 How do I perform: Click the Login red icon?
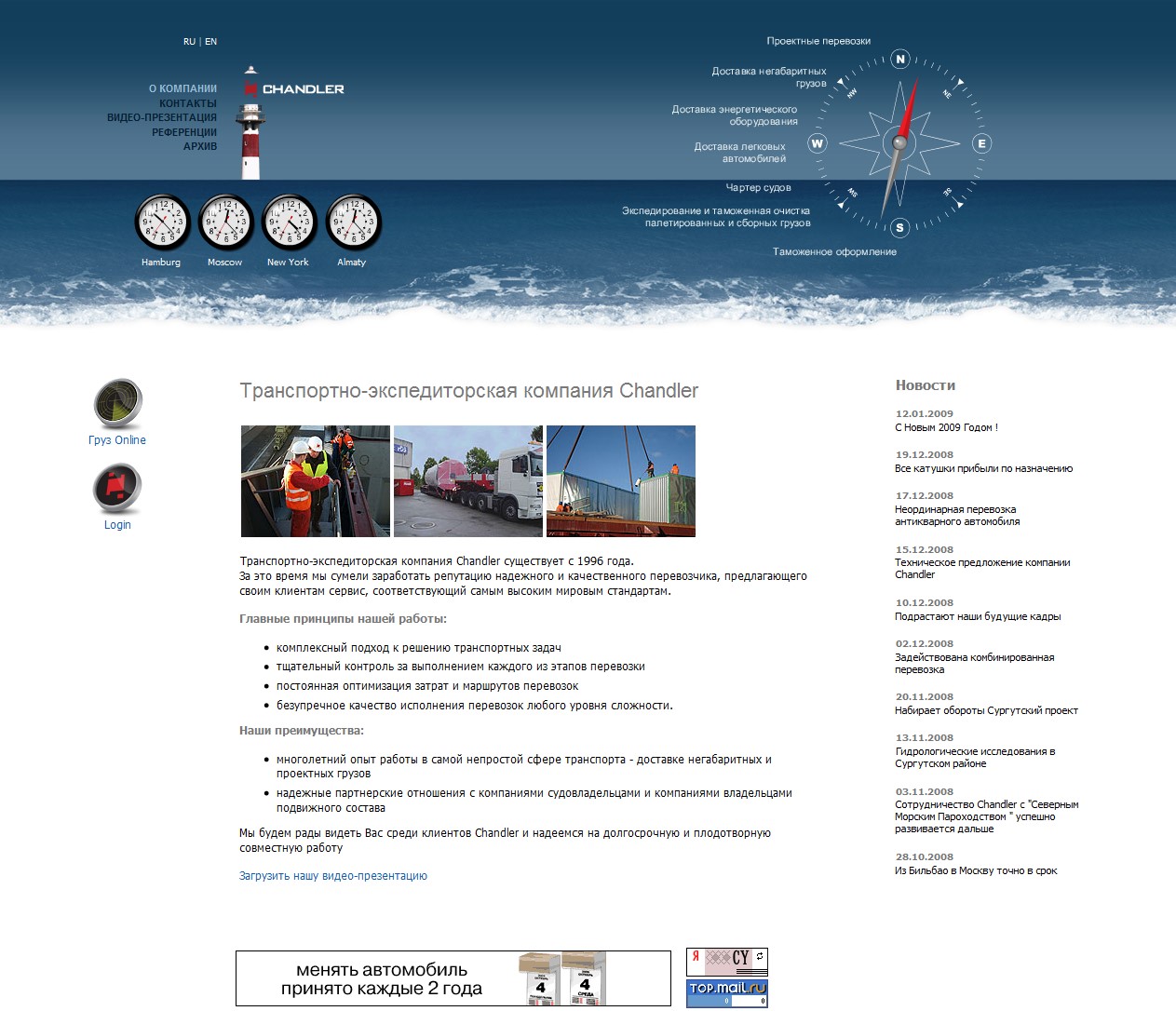coord(117,489)
